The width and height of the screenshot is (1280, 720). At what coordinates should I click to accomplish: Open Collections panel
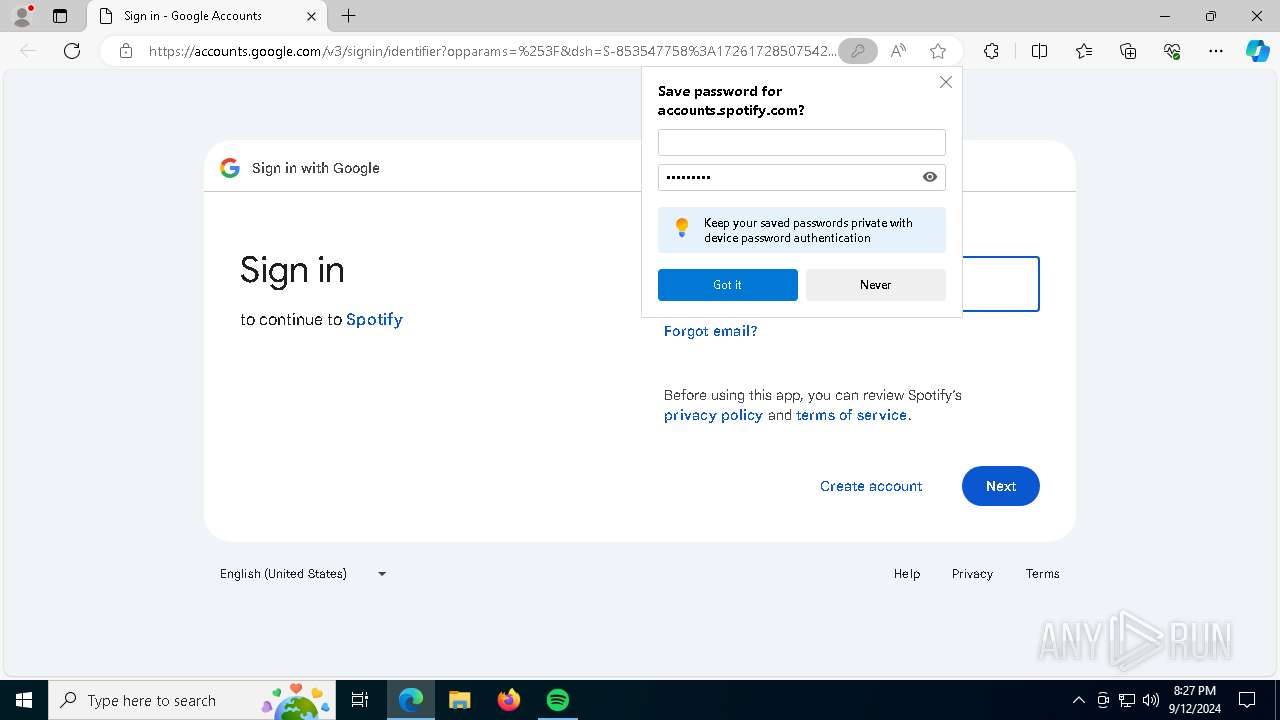(1128, 51)
